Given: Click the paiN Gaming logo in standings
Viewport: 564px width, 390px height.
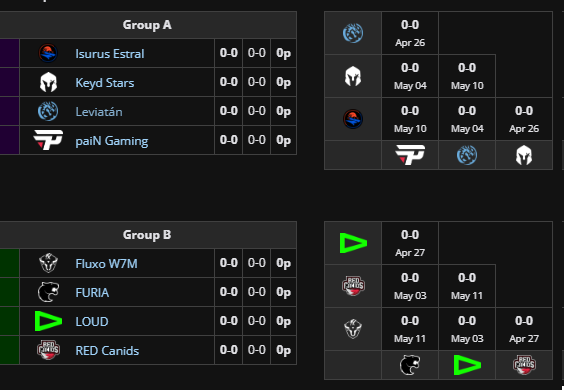Looking at the screenshot, I should (x=48, y=140).
